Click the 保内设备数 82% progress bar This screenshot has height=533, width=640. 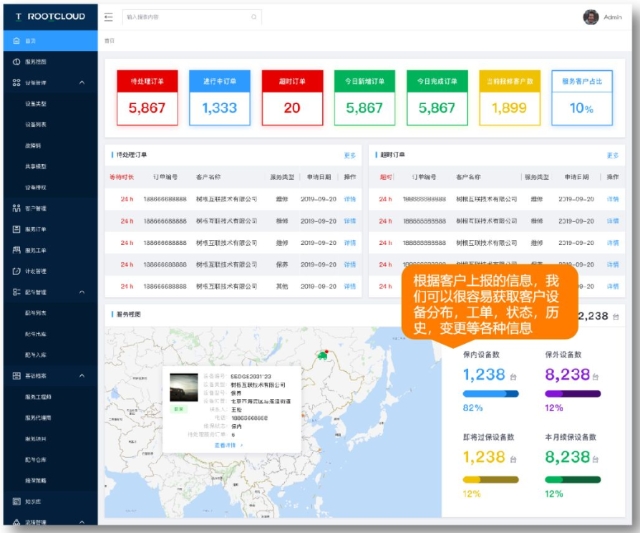pos(489,394)
